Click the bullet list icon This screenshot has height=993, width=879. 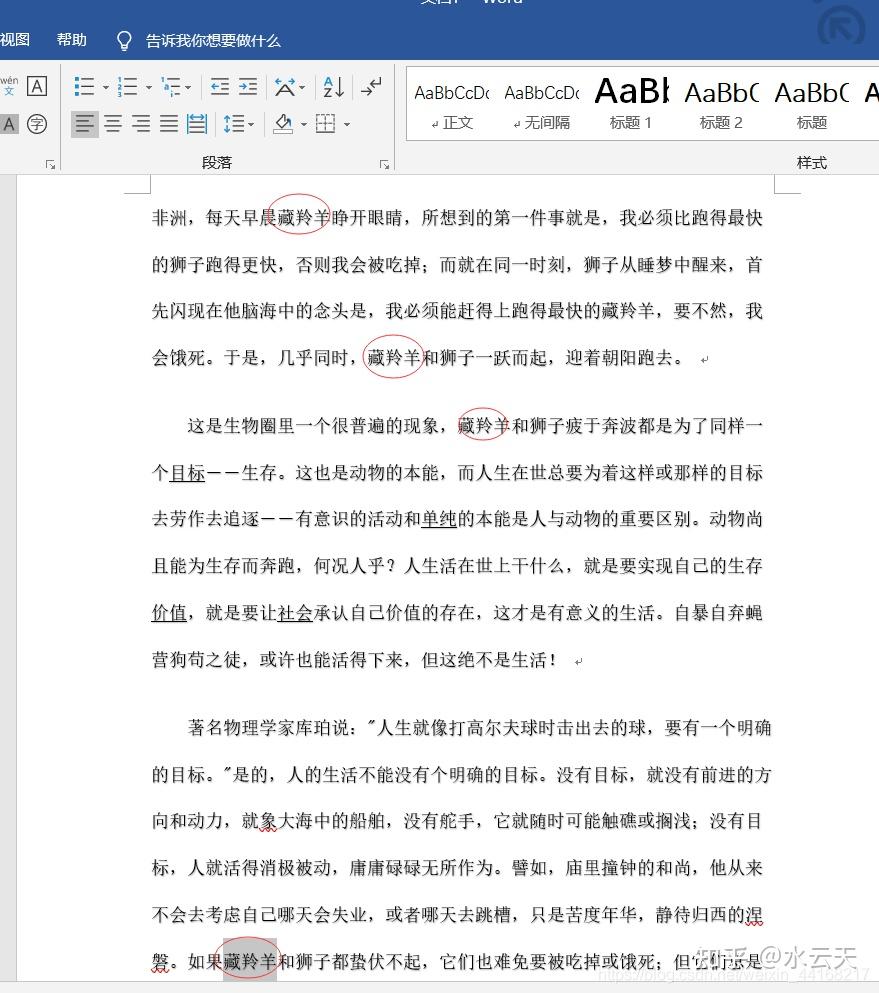click(x=84, y=87)
